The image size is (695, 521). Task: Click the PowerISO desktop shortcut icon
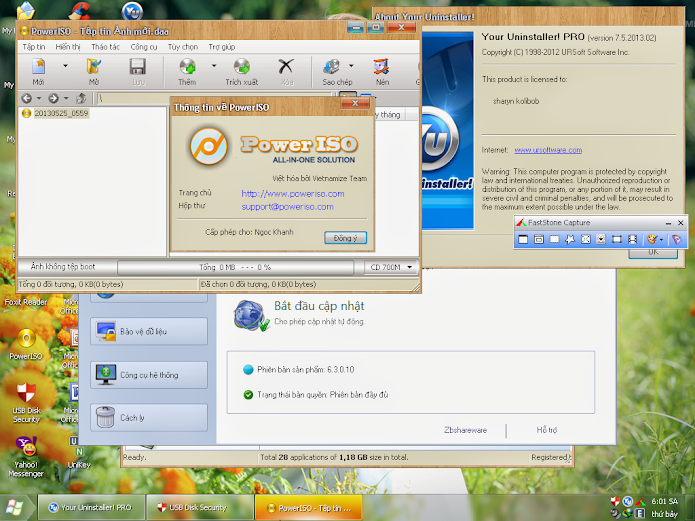tap(26, 339)
